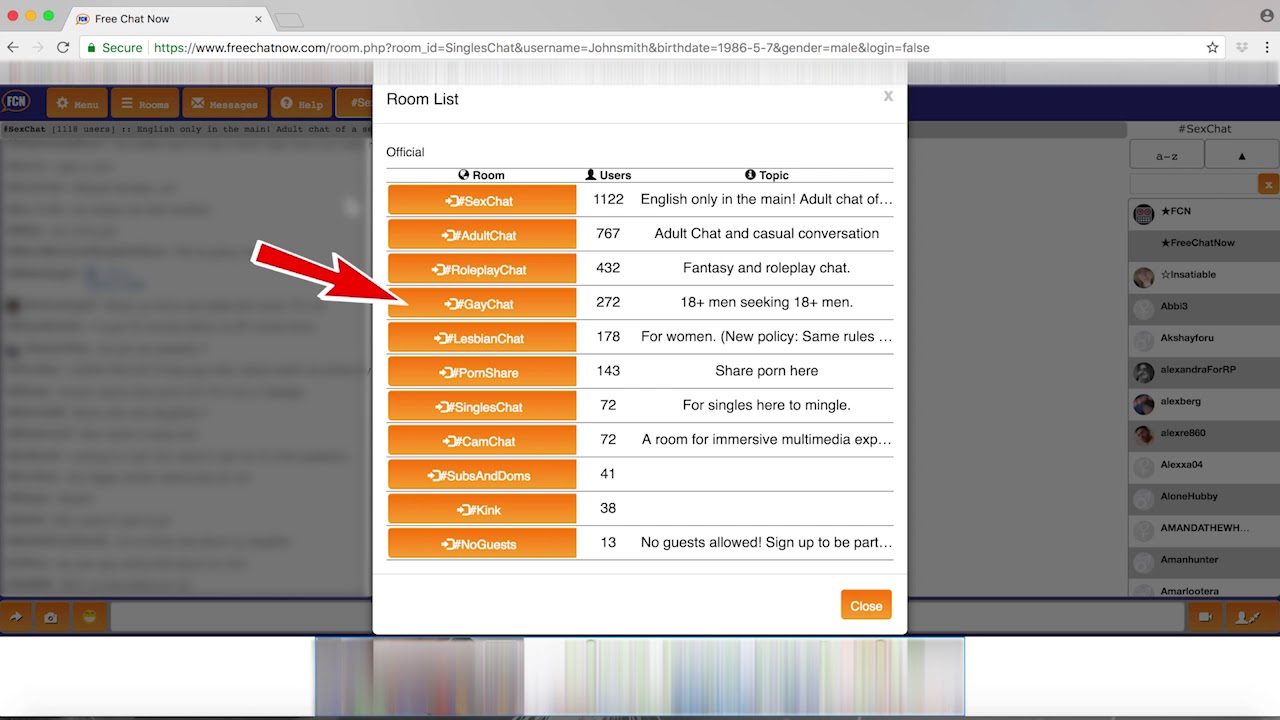Join the #PornShare room
1280x720 pixels.
(x=482, y=371)
